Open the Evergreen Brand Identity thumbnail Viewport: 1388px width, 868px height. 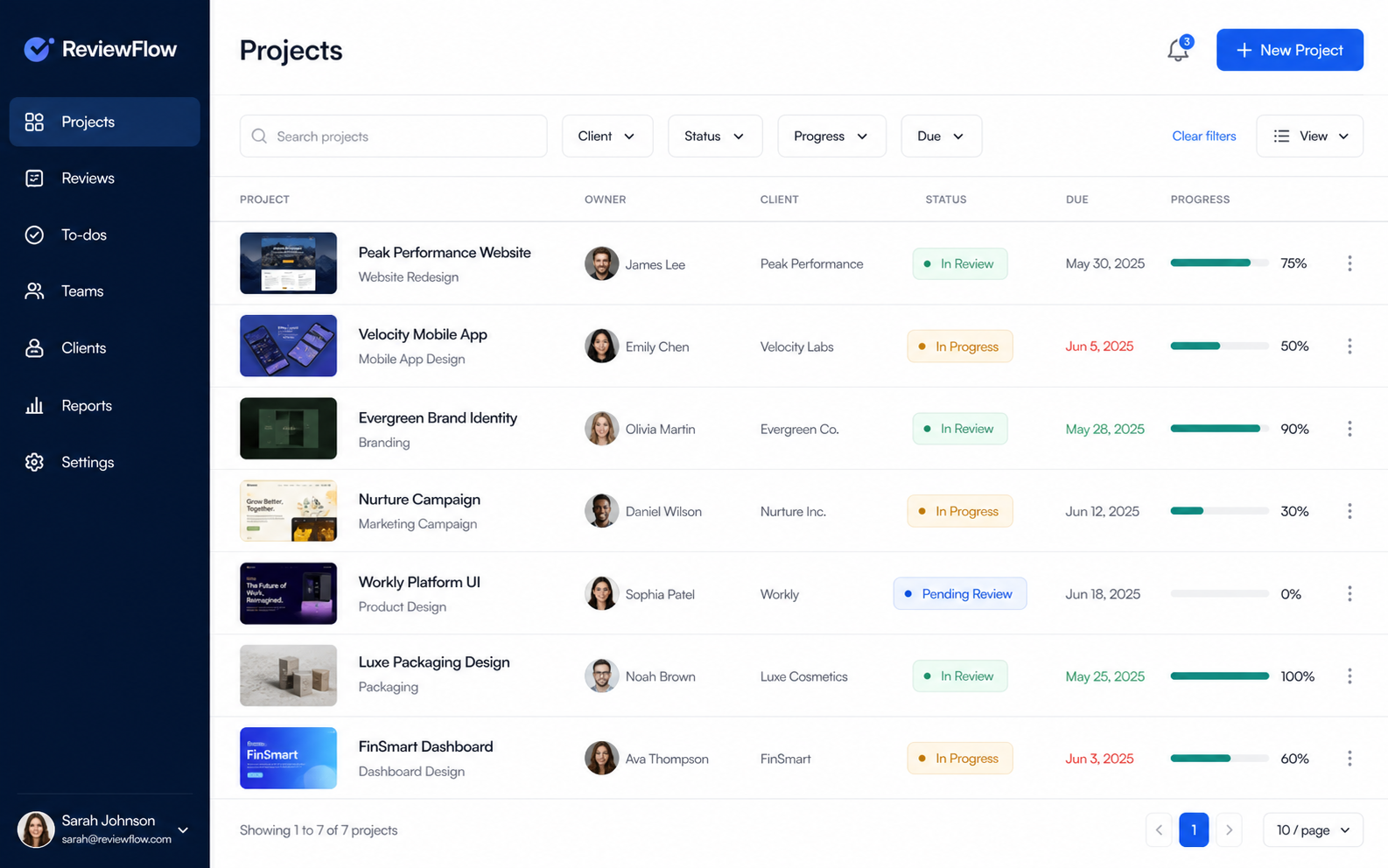(288, 428)
